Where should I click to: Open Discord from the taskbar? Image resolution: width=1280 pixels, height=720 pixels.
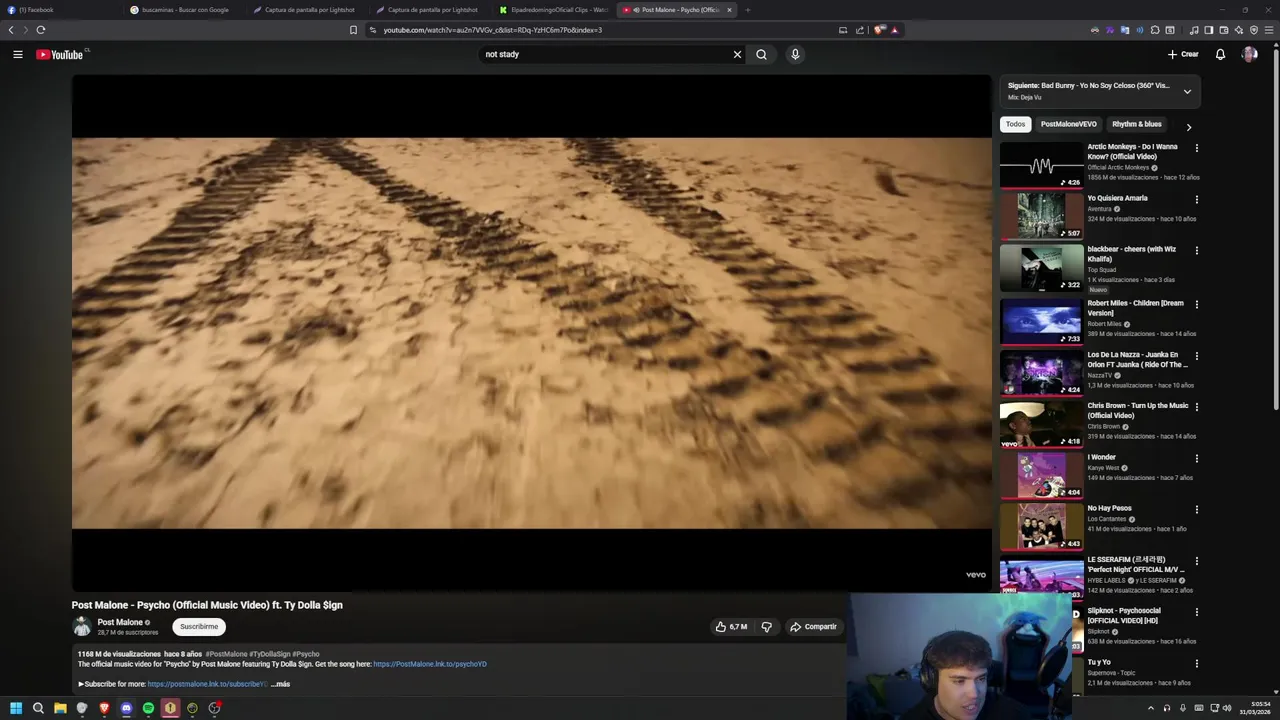click(x=126, y=708)
